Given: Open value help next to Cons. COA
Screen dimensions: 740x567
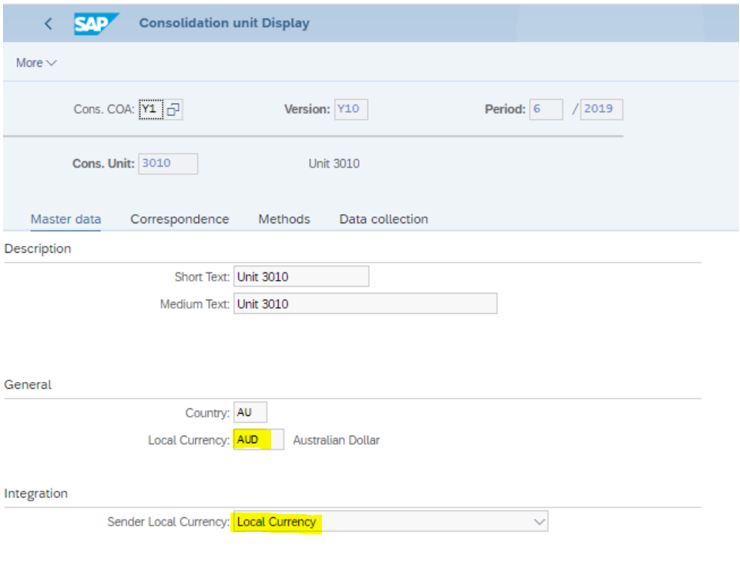Looking at the screenshot, I should [x=173, y=110].
